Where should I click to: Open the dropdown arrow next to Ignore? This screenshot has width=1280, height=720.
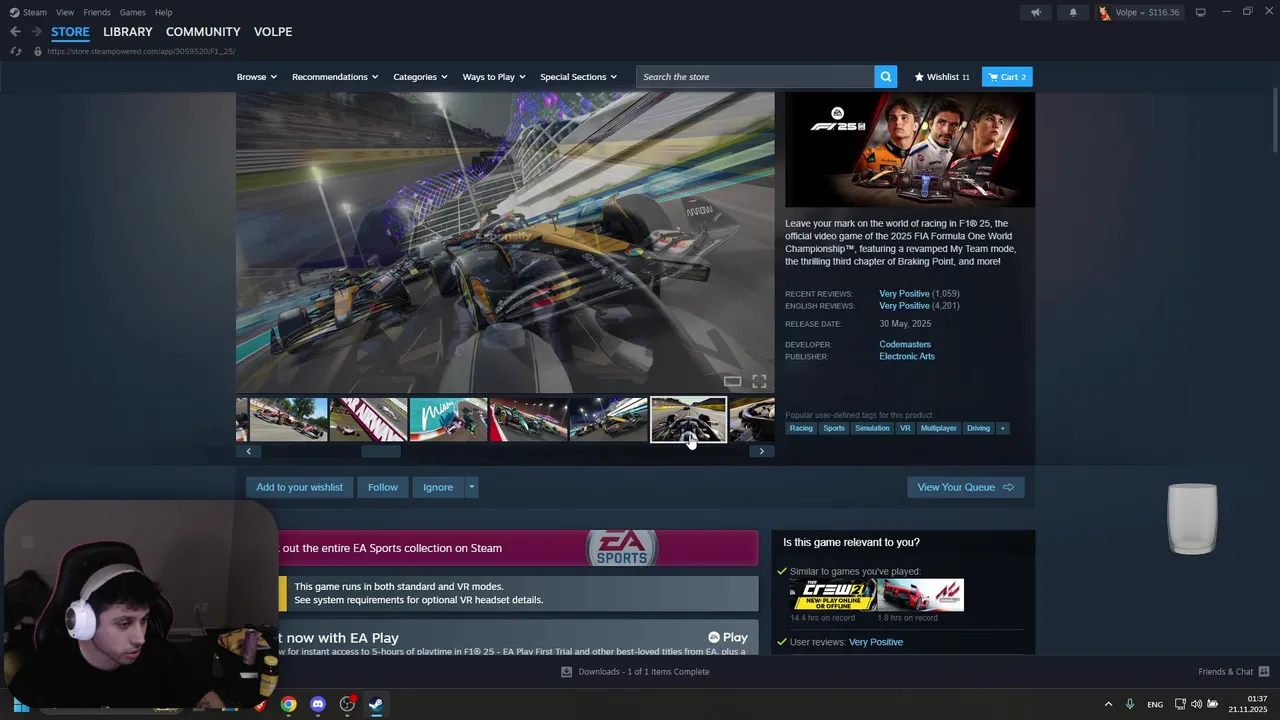pyautogui.click(x=471, y=487)
